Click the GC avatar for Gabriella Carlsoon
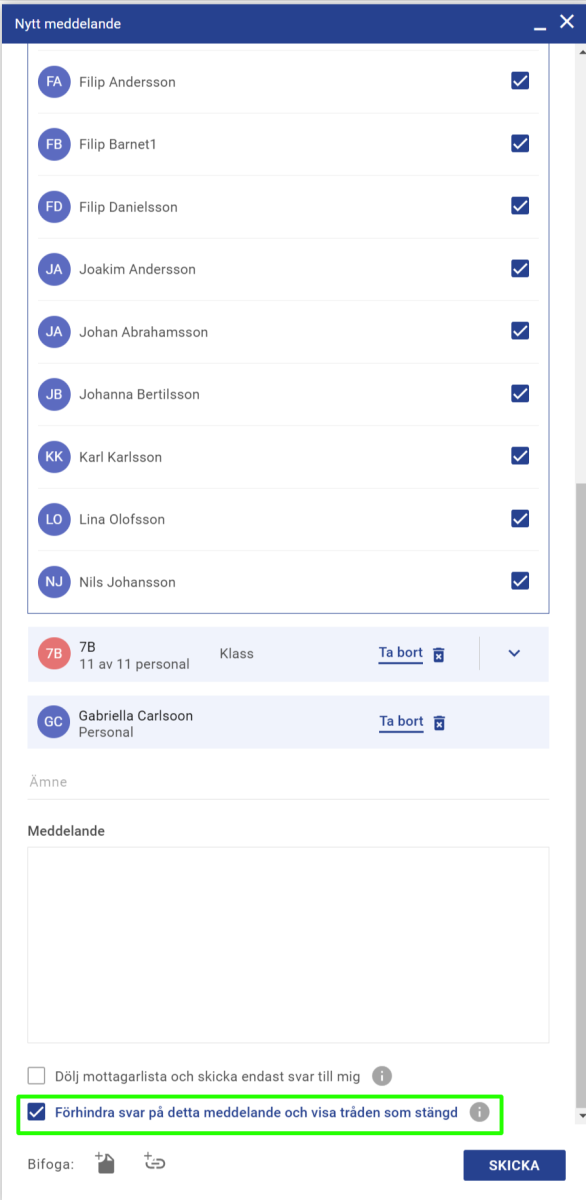The width and height of the screenshot is (586, 1200). (x=54, y=722)
